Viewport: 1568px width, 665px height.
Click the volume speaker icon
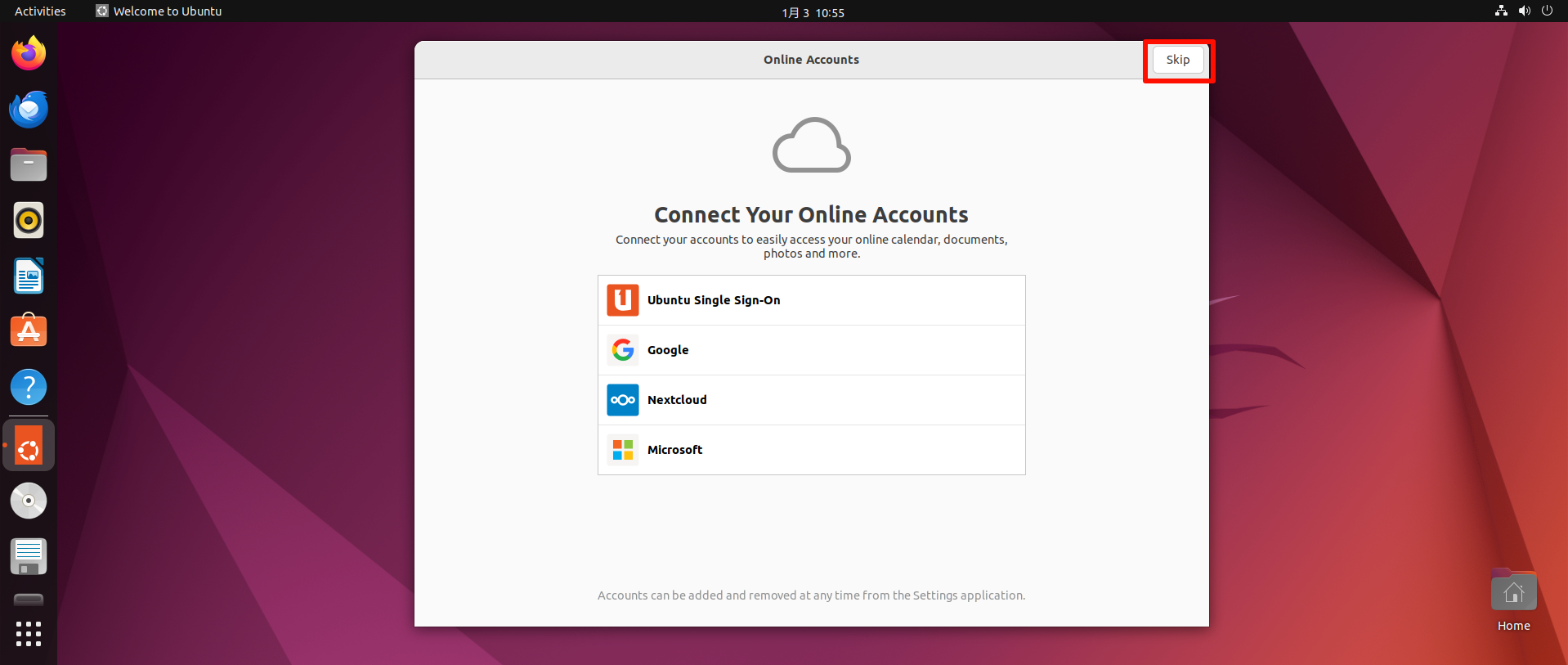(1524, 11)
